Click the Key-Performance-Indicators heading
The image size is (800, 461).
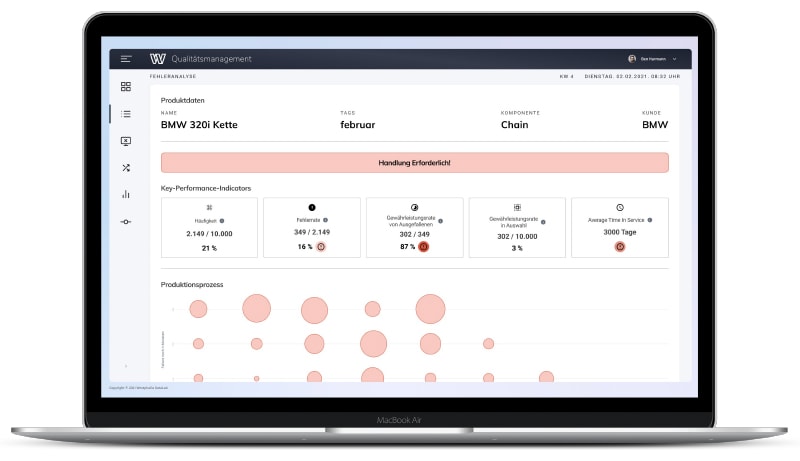coord(206,188)
